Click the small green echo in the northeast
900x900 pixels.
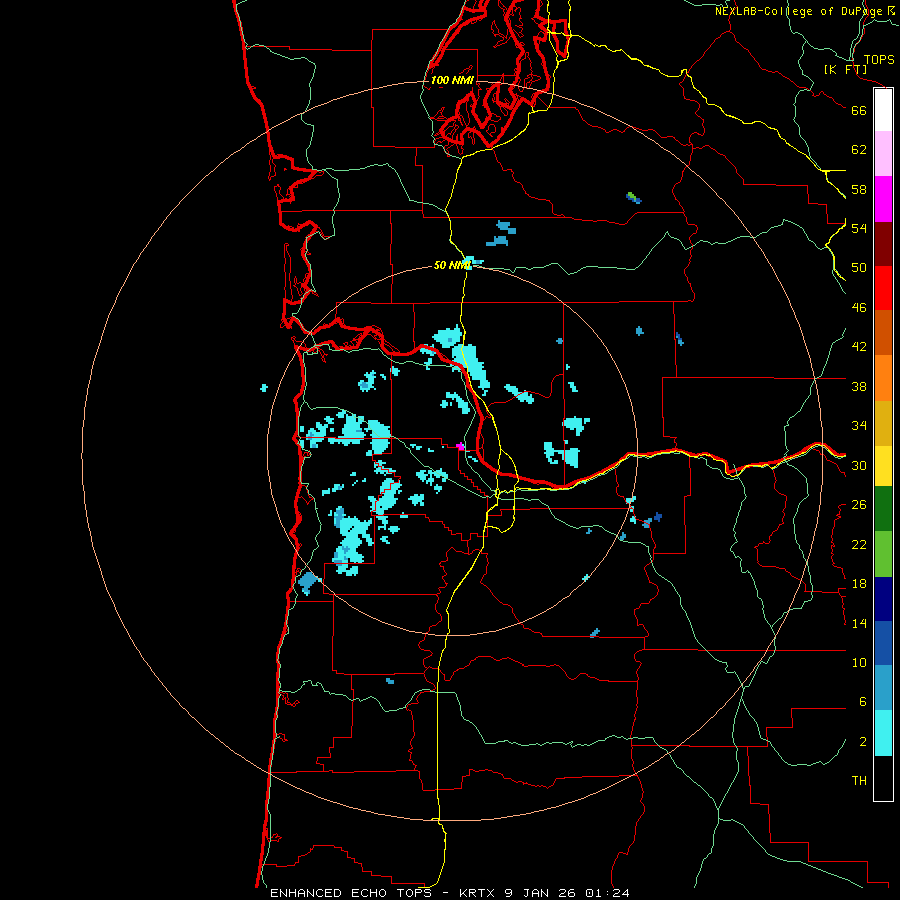coord(632,197)
